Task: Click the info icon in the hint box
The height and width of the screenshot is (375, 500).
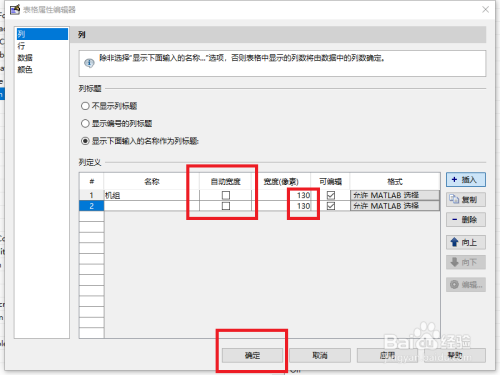Action: tap(89, 63)
